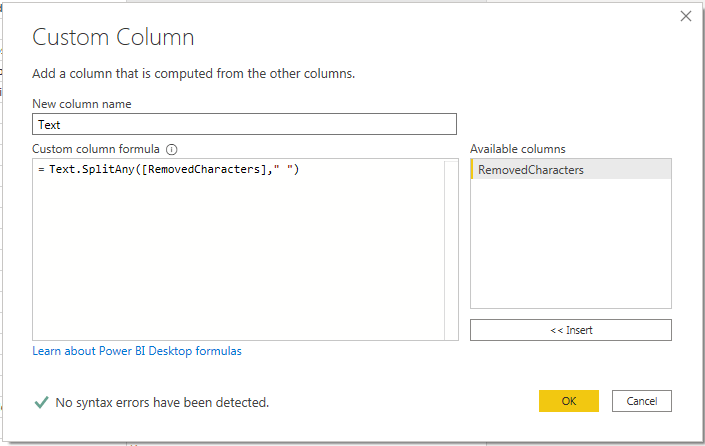
Task: Close the Custom Column dialog
Action: point(685,16)
